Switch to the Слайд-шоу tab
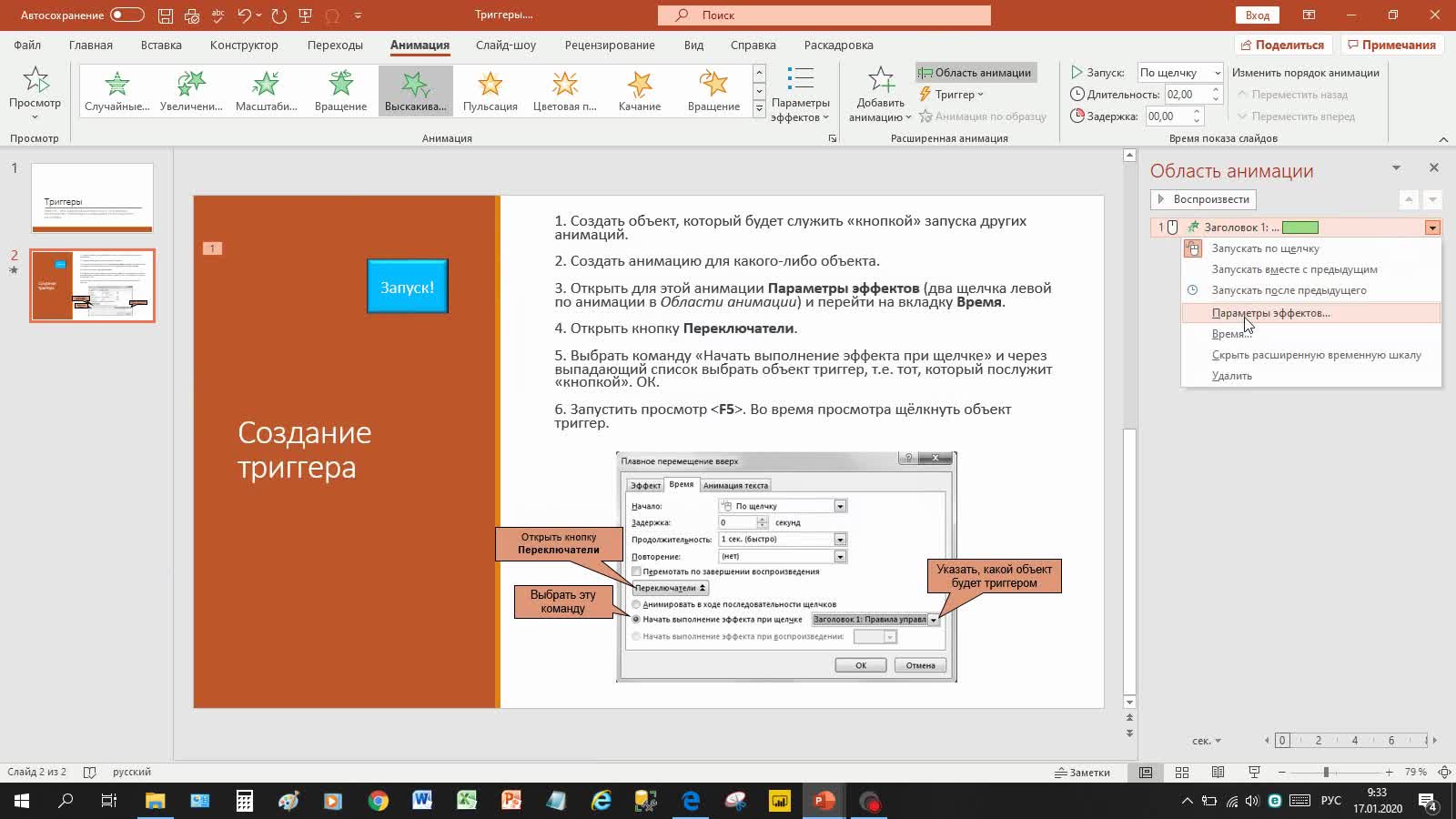The image size is (1456, 819). [506, 45]
